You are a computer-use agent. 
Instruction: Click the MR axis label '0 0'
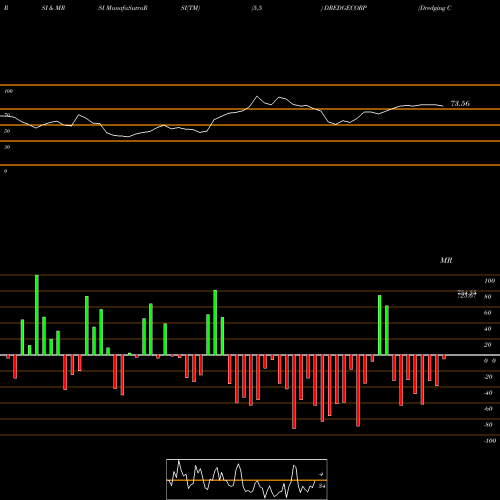(x=490, y=361)
